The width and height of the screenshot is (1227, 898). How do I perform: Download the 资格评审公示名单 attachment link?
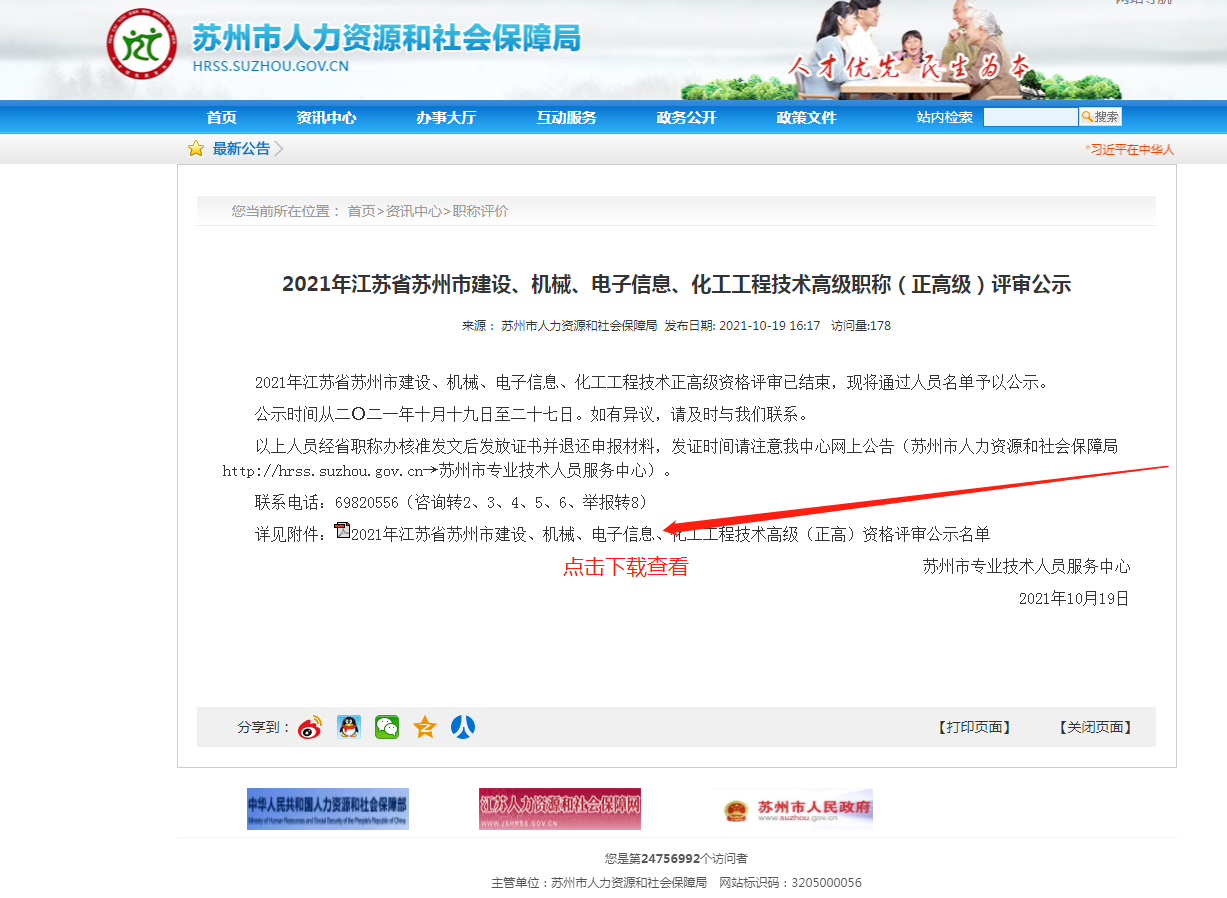pyautogui.click(x=670, y=534)
